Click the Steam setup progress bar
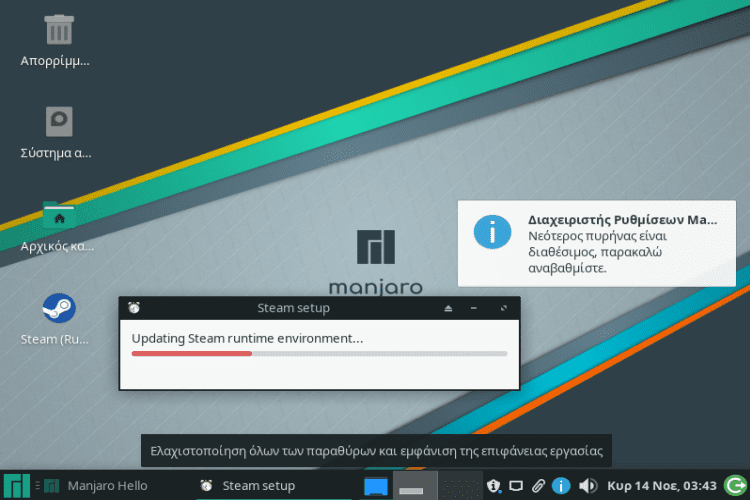 320,354
